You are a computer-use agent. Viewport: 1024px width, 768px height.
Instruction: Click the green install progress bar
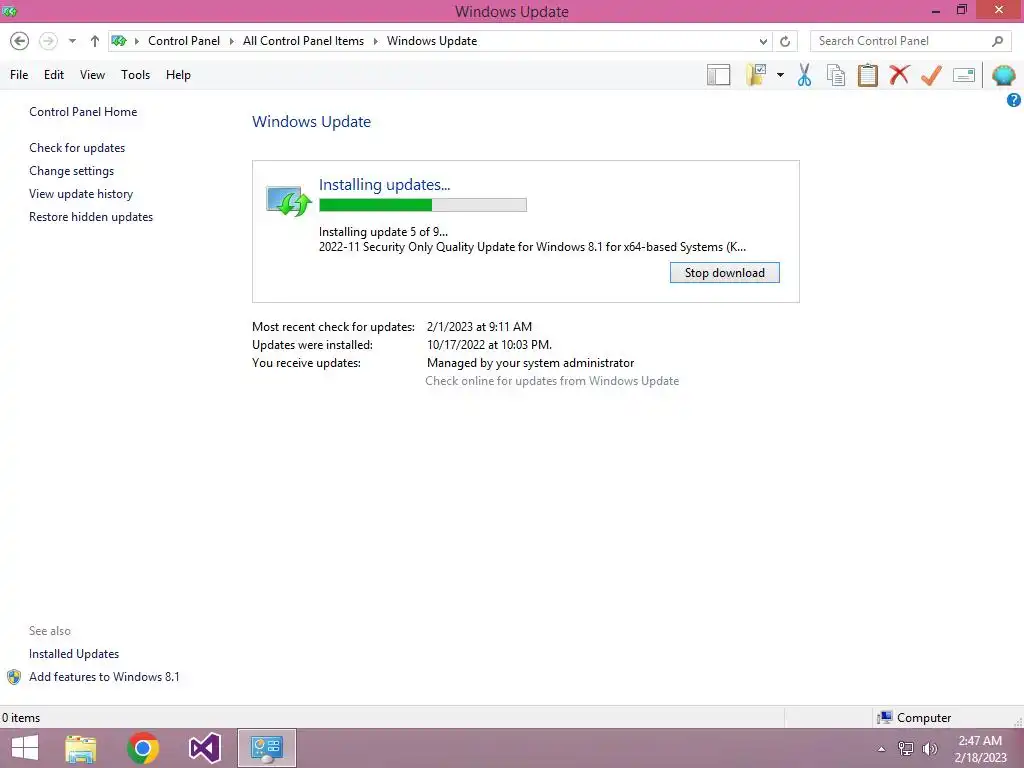click(x=423, y=205)
